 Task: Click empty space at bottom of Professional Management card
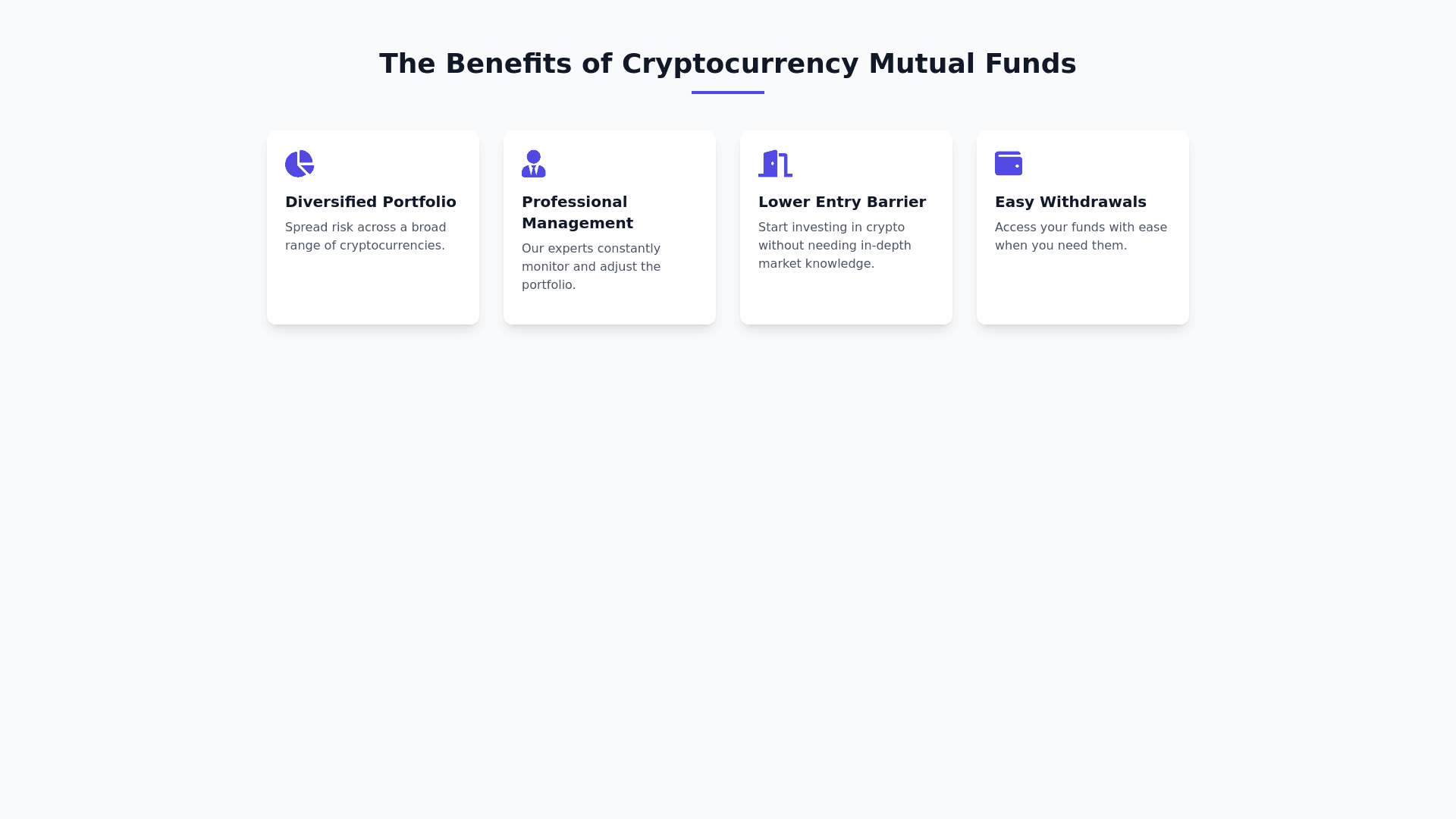609,309
